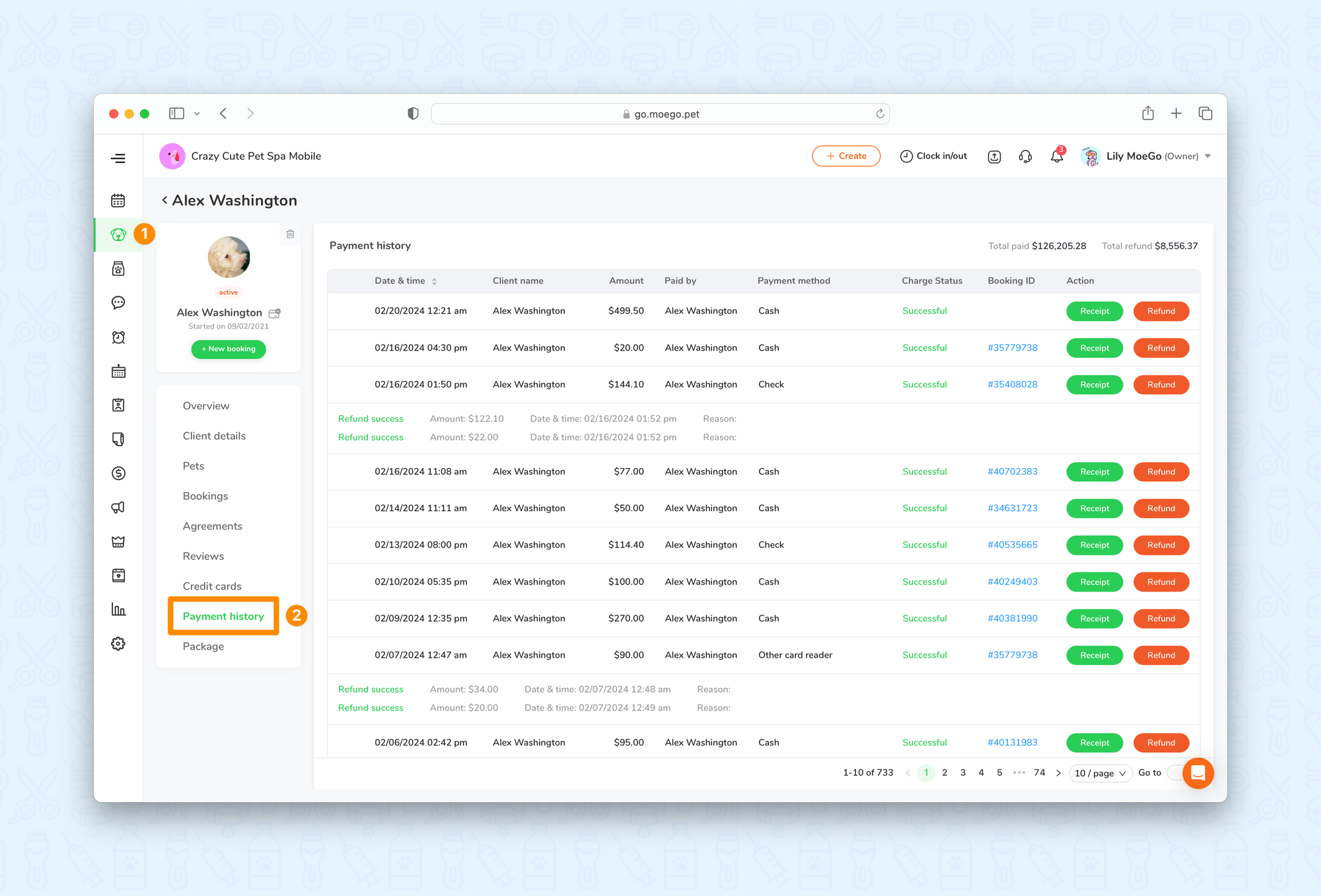The image size is (1321, 896).
Task: Open the messages chat bubble icon
Action: point(118,303)
